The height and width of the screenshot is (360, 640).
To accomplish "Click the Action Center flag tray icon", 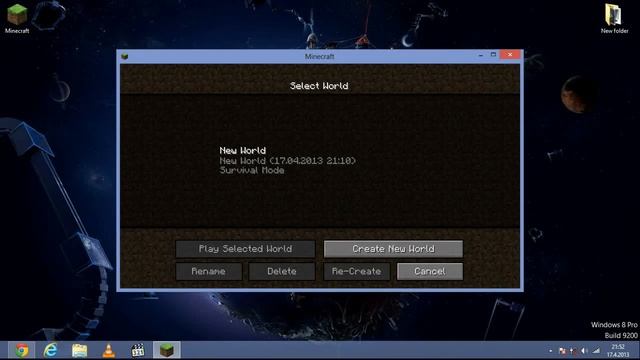I will [x=562, y=351].
